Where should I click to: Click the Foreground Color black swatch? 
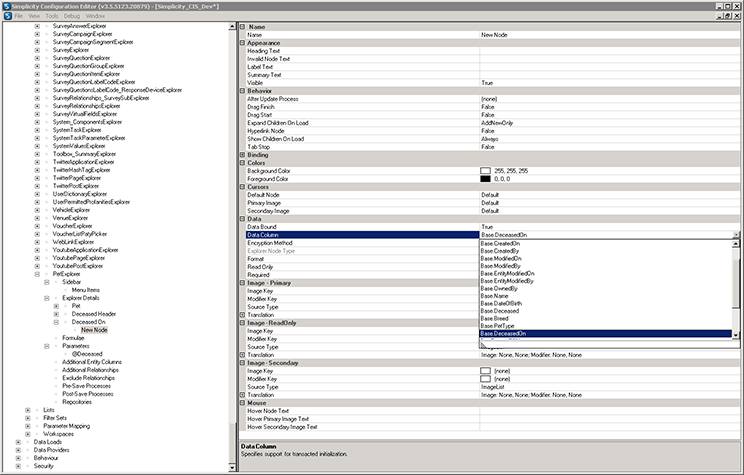click(485, 179)
